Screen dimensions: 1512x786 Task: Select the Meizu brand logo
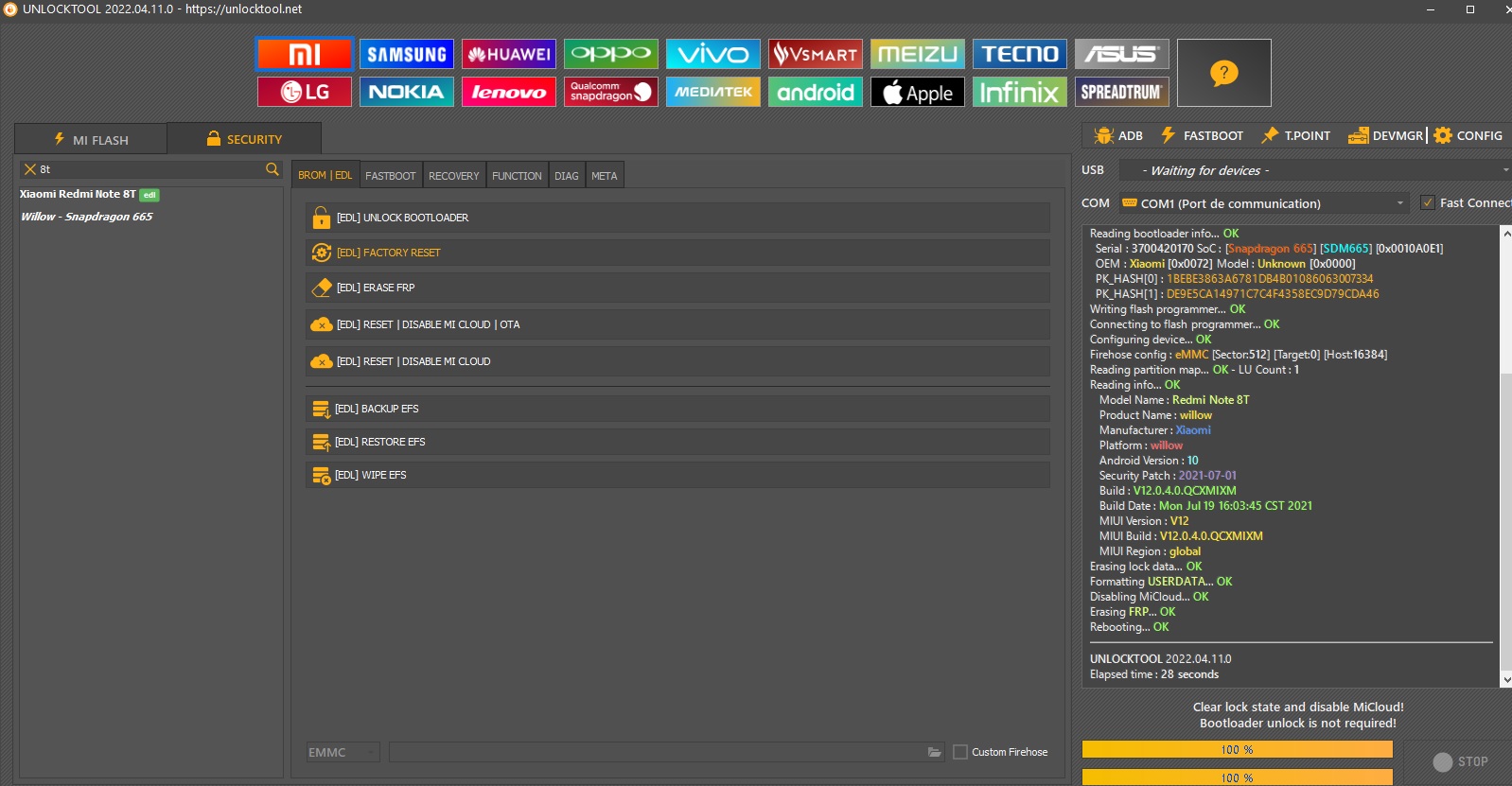pos(918,54)
